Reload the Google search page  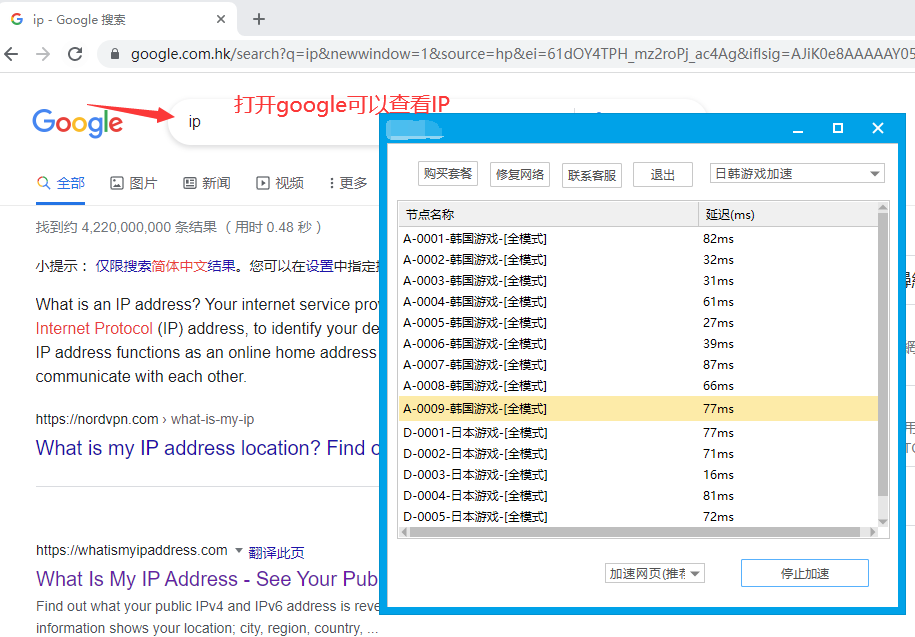(x=75, y=54)
